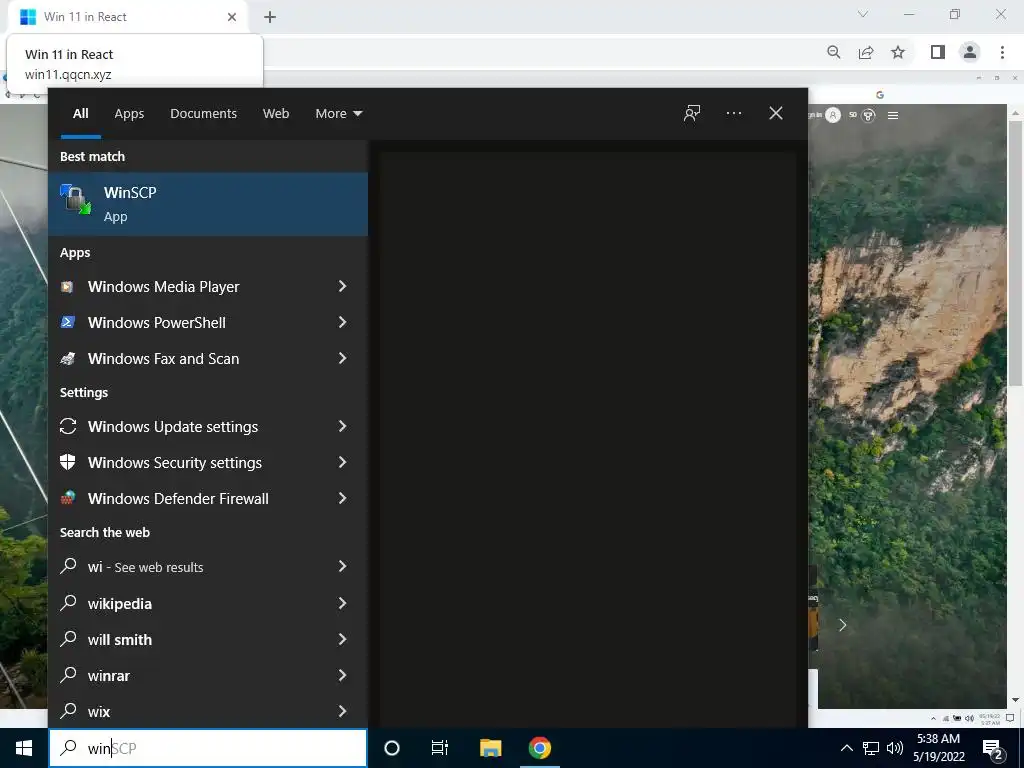The height and width of the screenshot is (768, 1024).
Task: Click the network icon in system tray
Action: point(871,748)
